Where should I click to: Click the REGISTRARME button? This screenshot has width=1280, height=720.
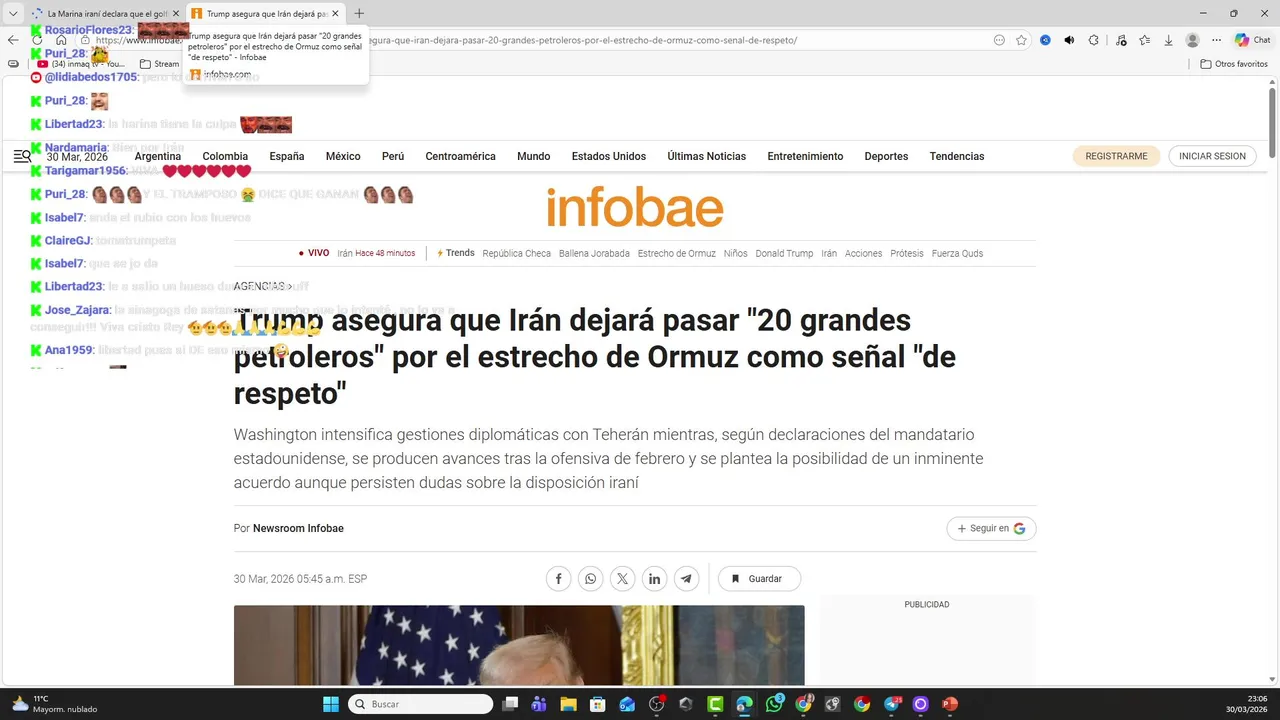click(1116, 156)
